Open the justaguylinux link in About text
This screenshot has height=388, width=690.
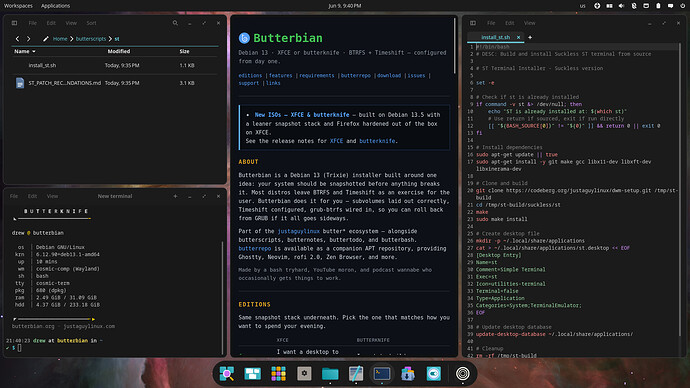click(x=298, y=231)
